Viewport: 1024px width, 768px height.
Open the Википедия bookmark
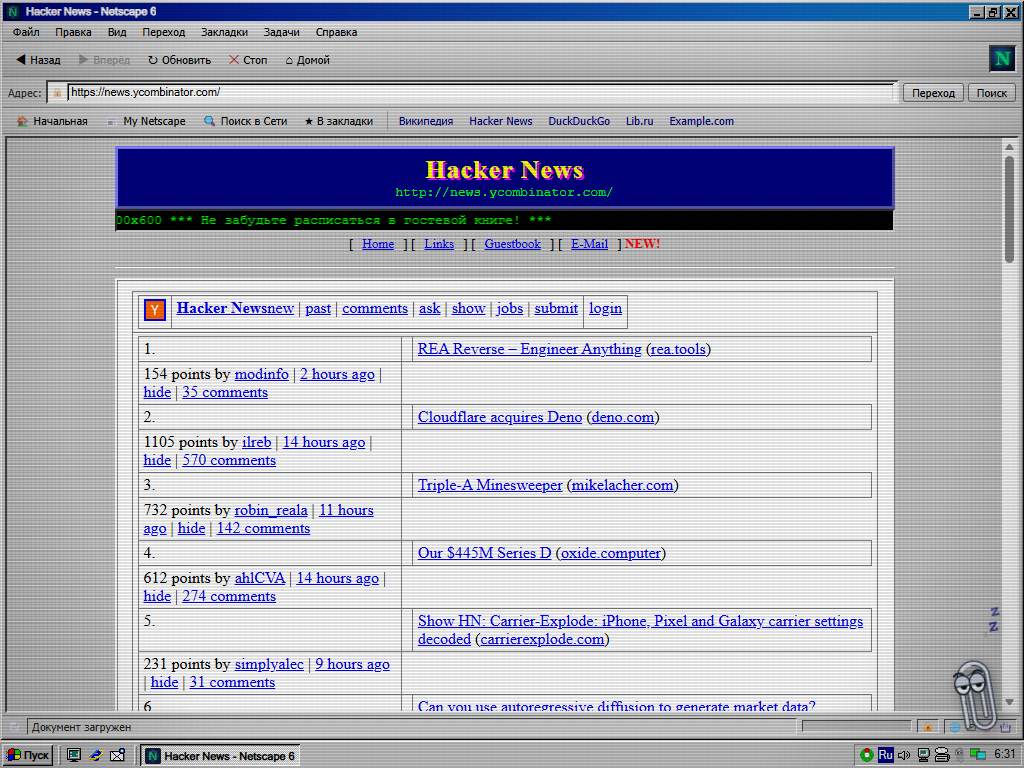(426, 121)
